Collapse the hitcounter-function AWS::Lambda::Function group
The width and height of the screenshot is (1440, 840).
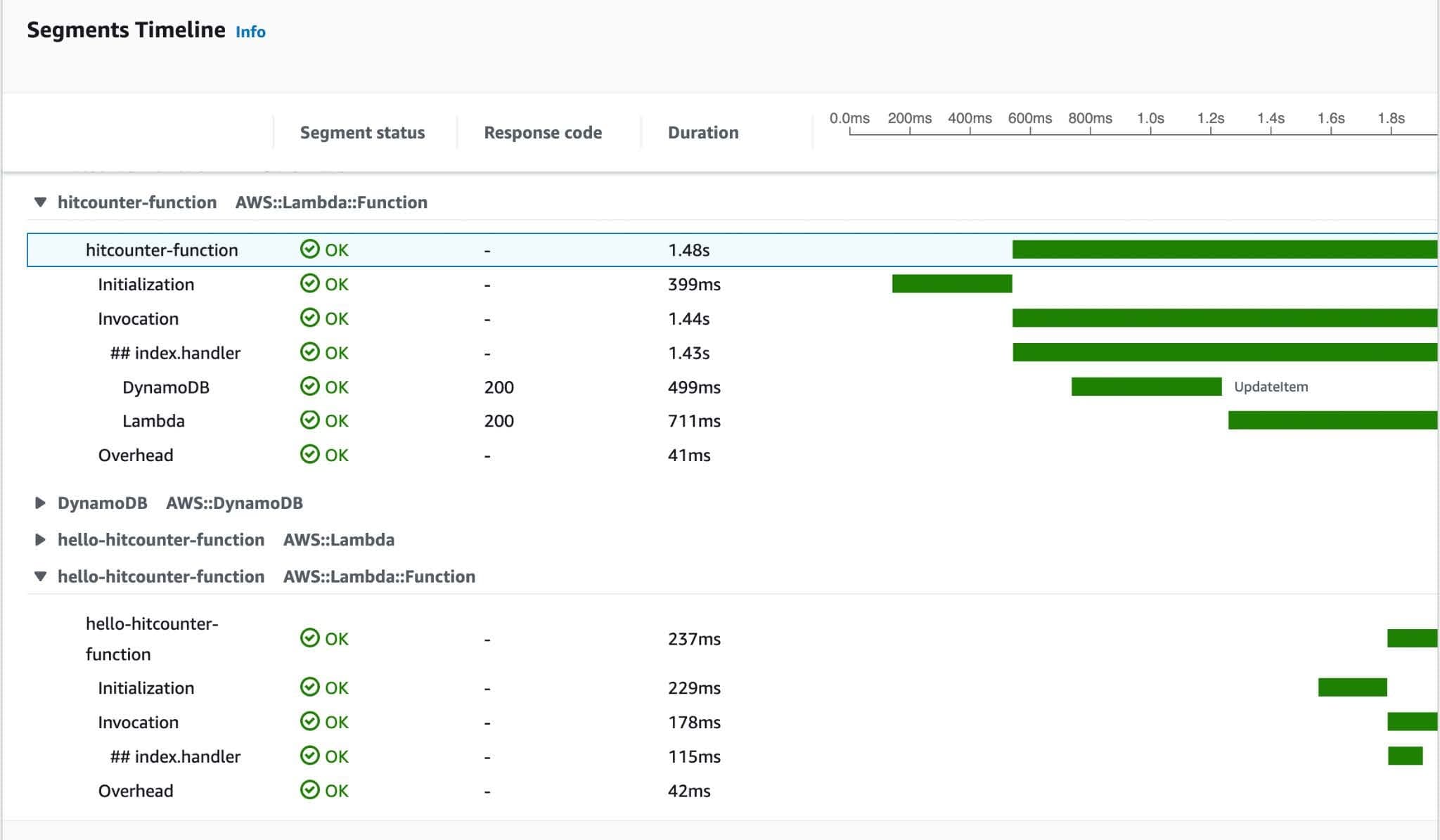point(40,202)
